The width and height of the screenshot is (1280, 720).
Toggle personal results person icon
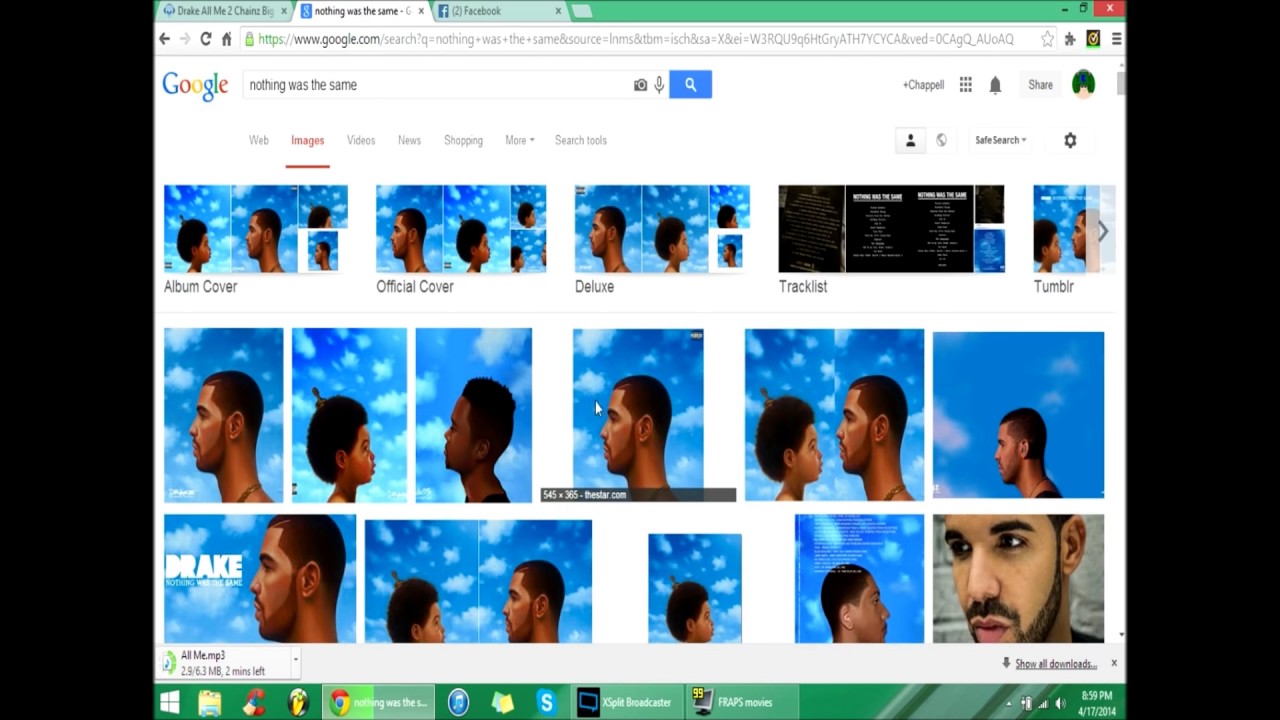(x=910, y=140)
